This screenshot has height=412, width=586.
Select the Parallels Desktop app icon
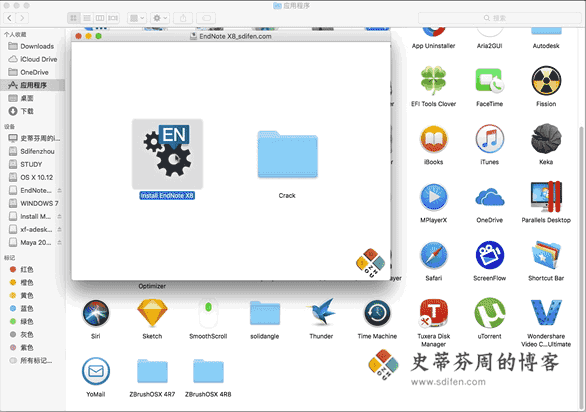tap(546, 197)
